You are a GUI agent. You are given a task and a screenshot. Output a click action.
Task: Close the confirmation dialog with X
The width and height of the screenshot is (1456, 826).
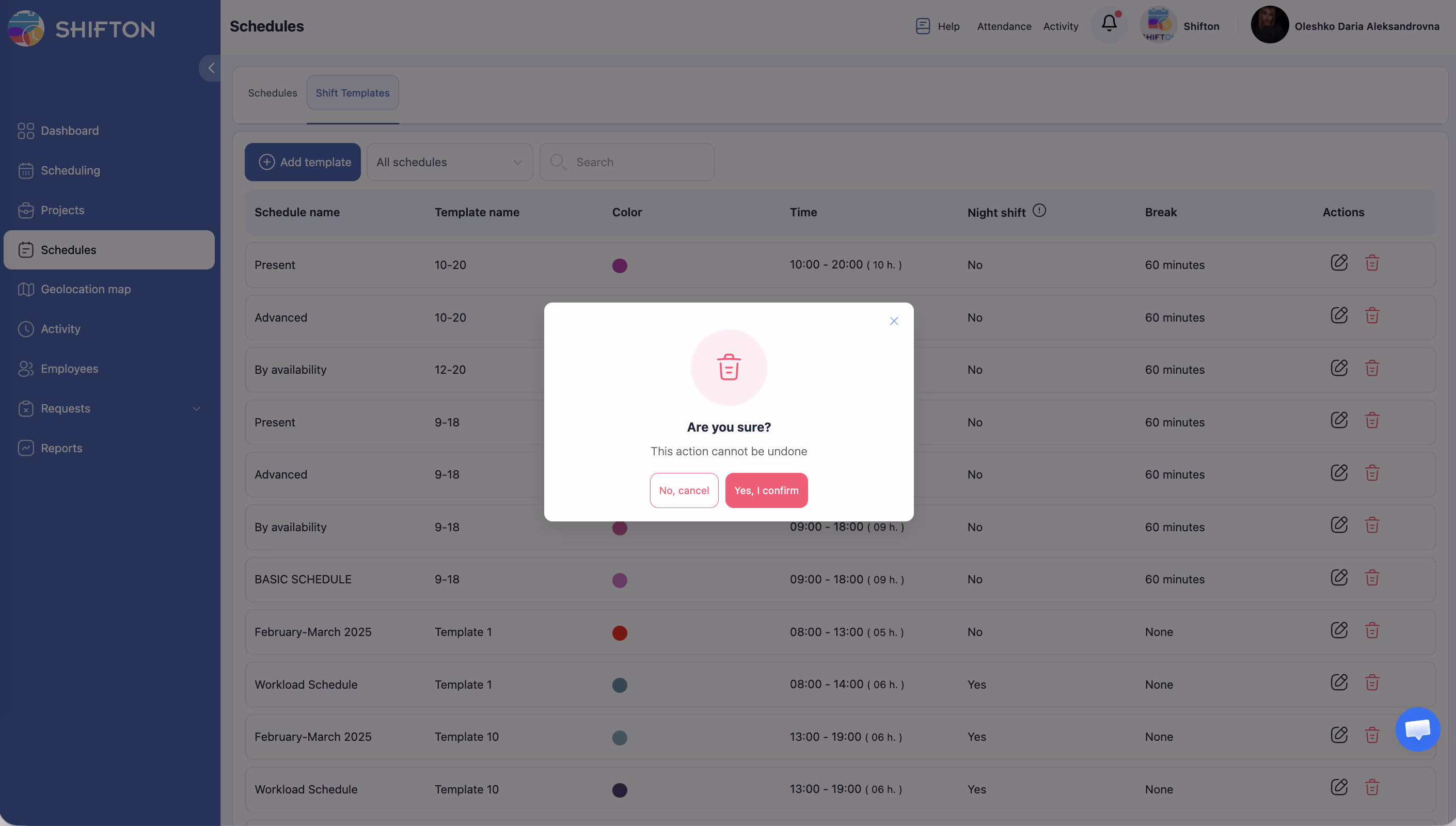893,321
